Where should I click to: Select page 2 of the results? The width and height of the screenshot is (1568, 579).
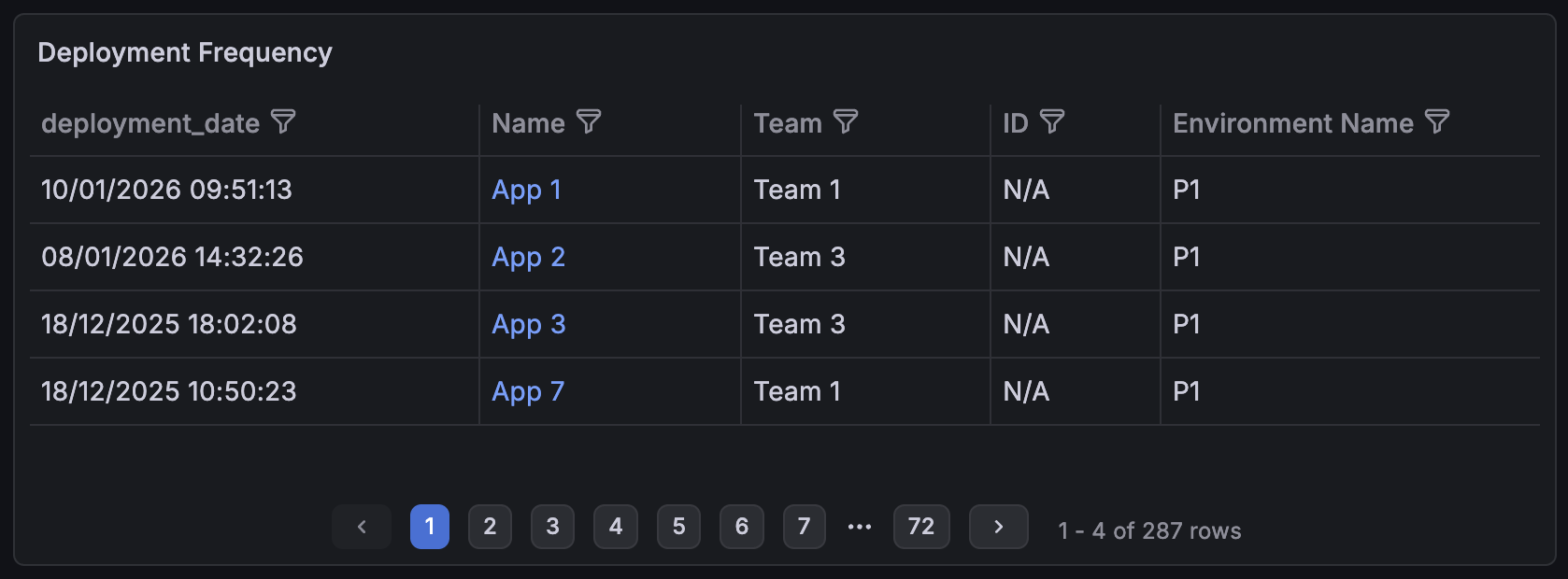[x=490, y=527]
